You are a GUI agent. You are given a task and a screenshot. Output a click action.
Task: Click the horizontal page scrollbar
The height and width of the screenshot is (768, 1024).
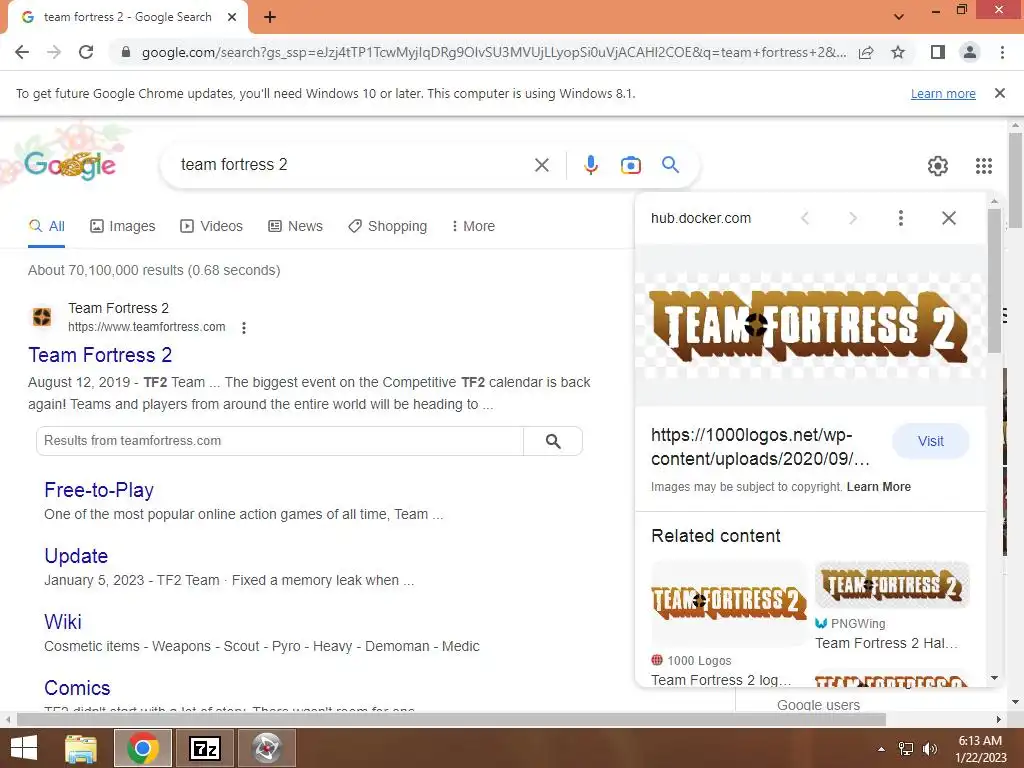[x=451, y=719]
